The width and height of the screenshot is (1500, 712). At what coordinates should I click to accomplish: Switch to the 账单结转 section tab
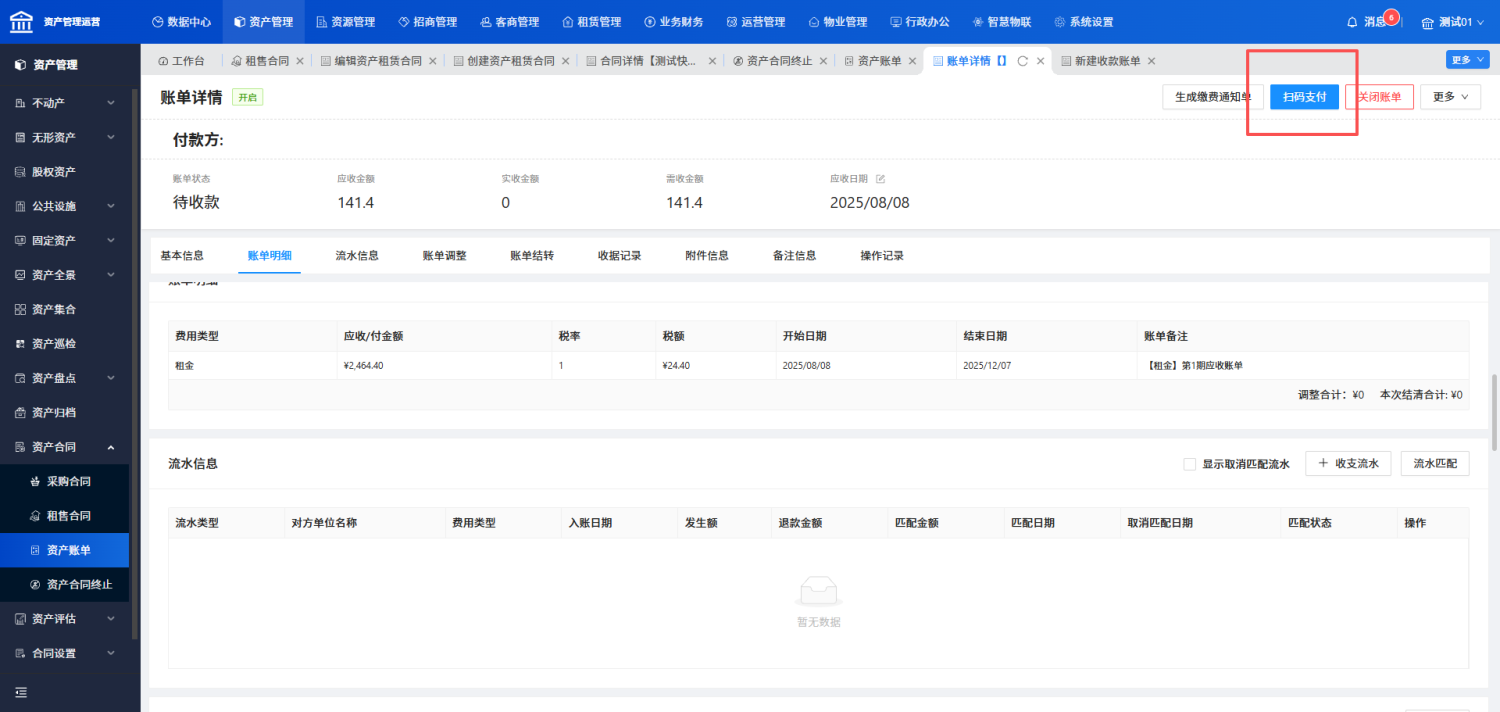pos(532,256)
